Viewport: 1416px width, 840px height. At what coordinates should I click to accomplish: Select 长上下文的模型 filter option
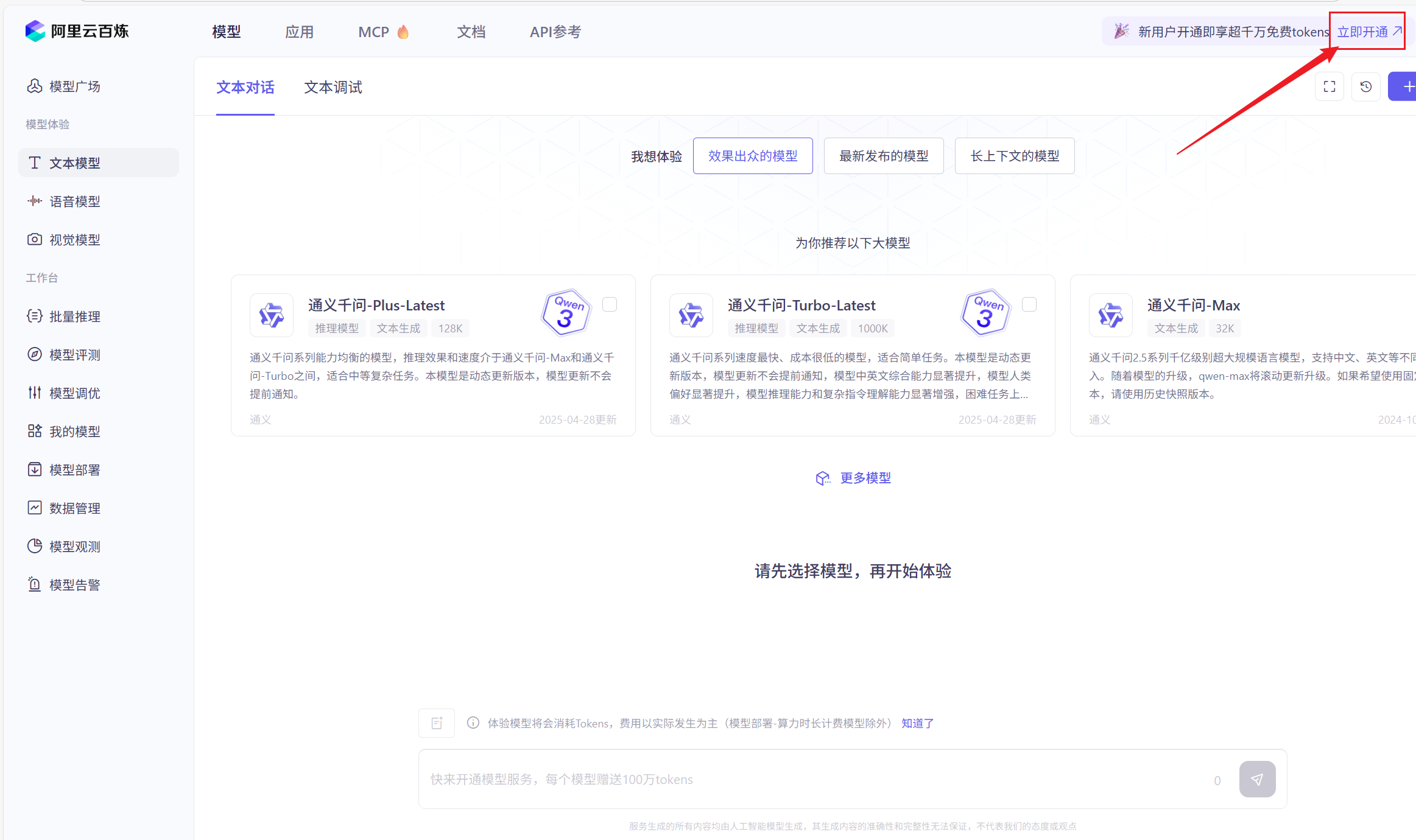[1015, 156]
